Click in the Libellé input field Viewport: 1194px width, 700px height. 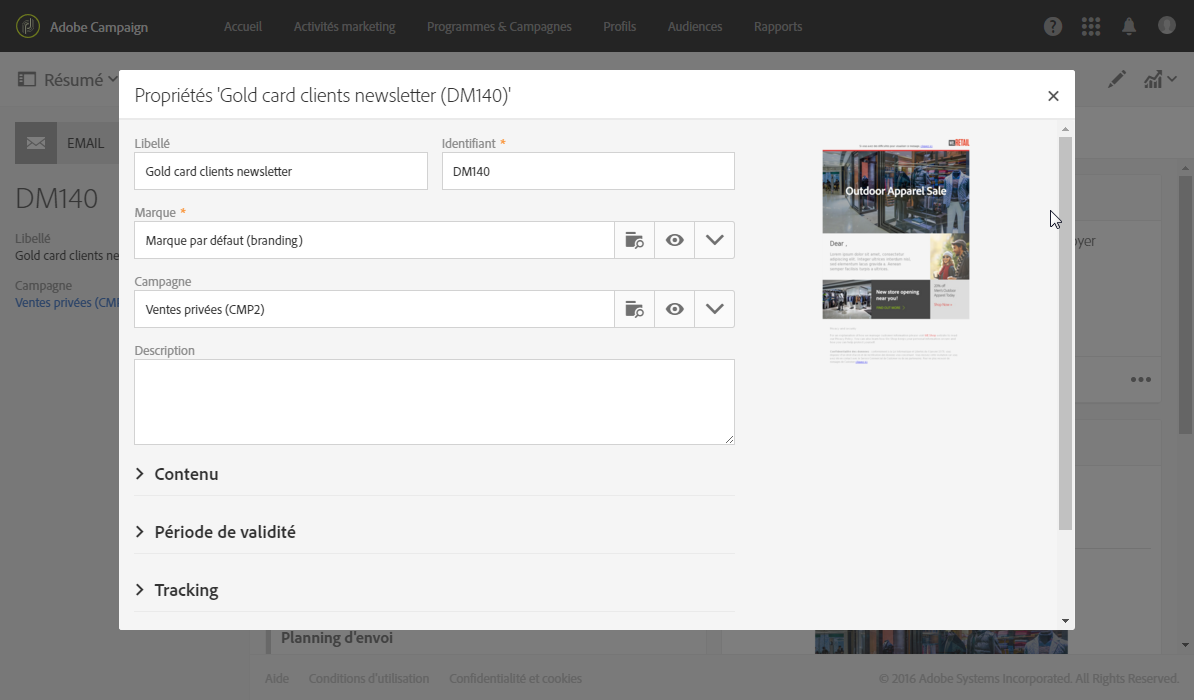point(281,171)
